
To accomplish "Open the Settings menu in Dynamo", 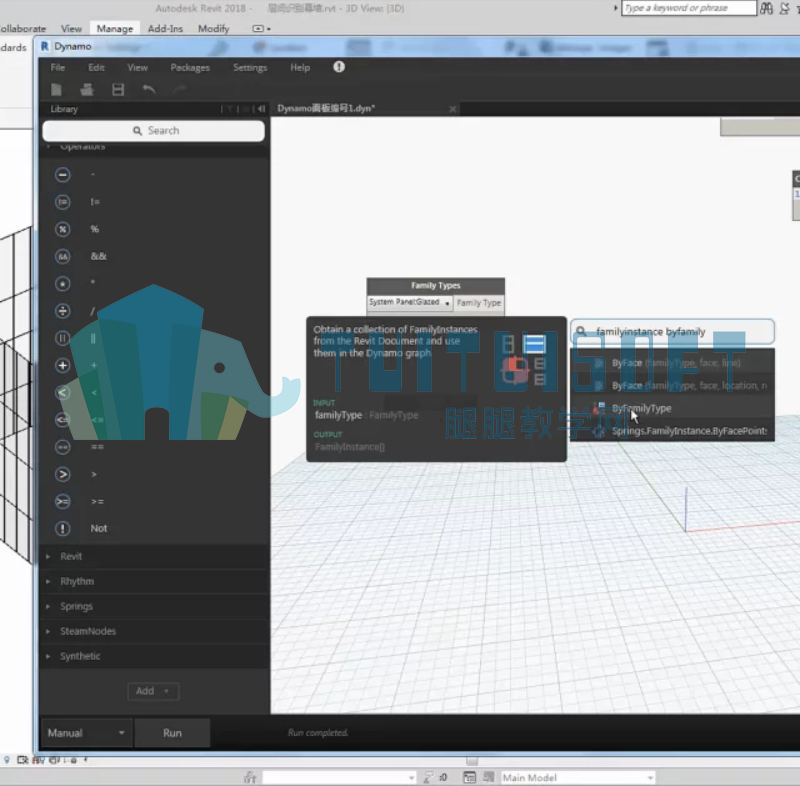I will point(250,67).
